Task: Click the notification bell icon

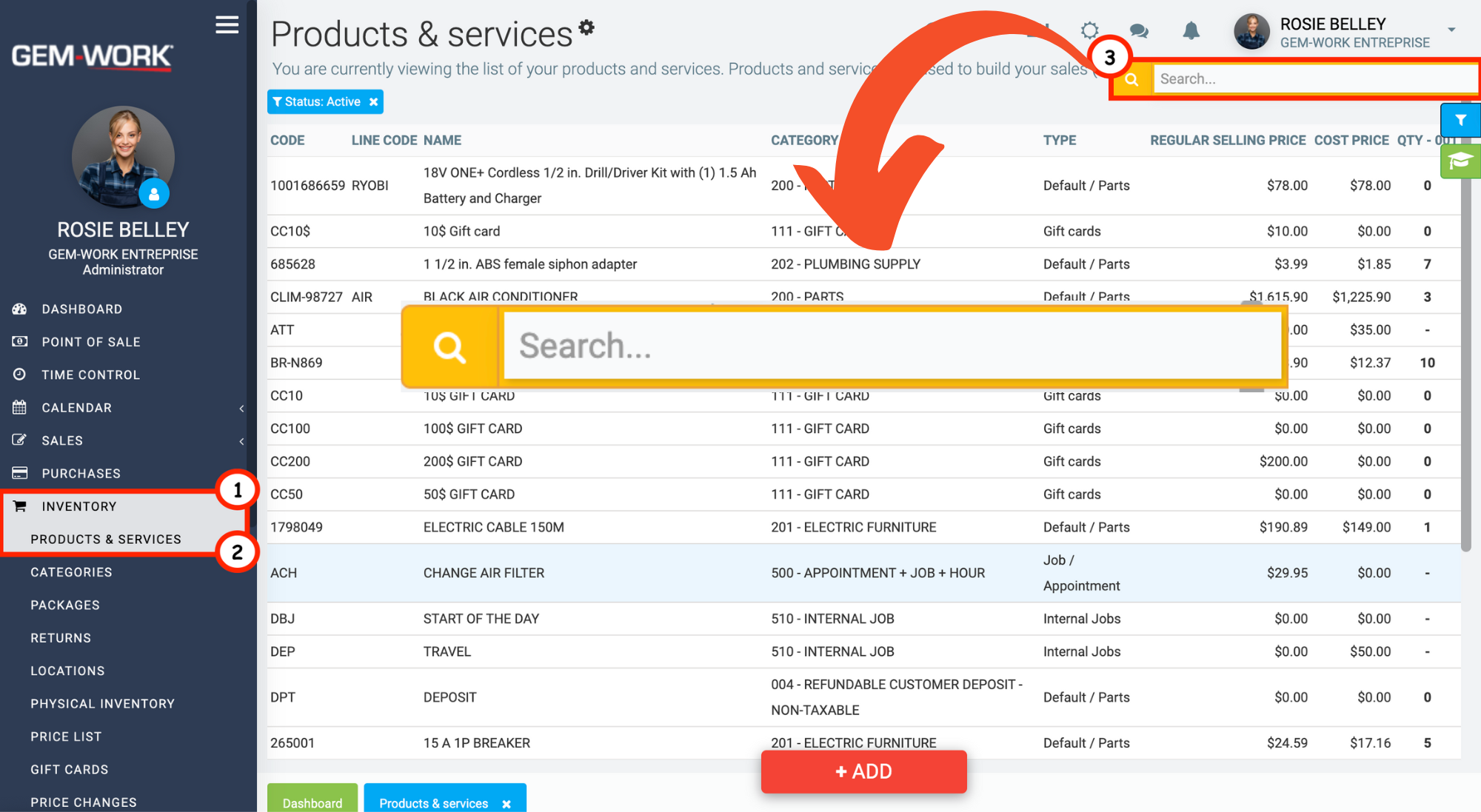Action: [1191, 31]
